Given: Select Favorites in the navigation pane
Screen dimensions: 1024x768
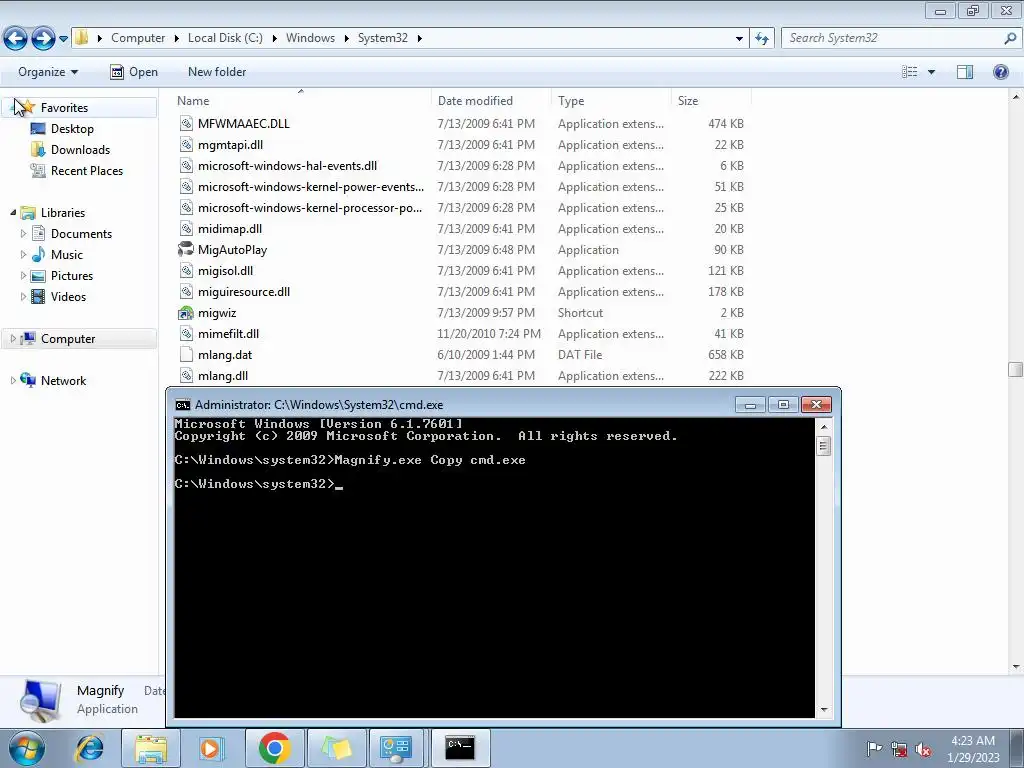Looking at the screenshot, I should pyautogui.click(x=64, y=108).
